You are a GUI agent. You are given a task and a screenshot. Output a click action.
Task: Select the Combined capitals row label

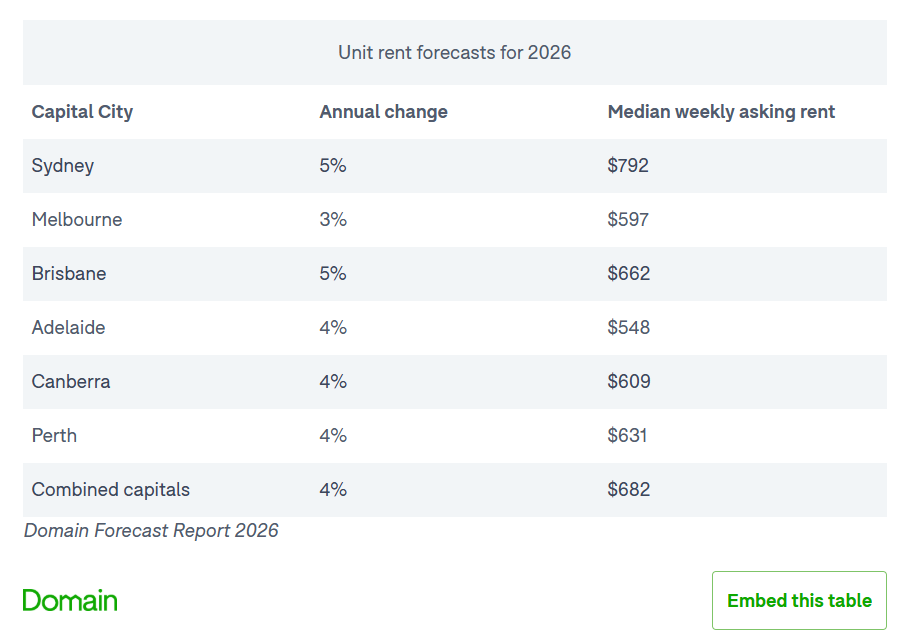click(111, 490)
